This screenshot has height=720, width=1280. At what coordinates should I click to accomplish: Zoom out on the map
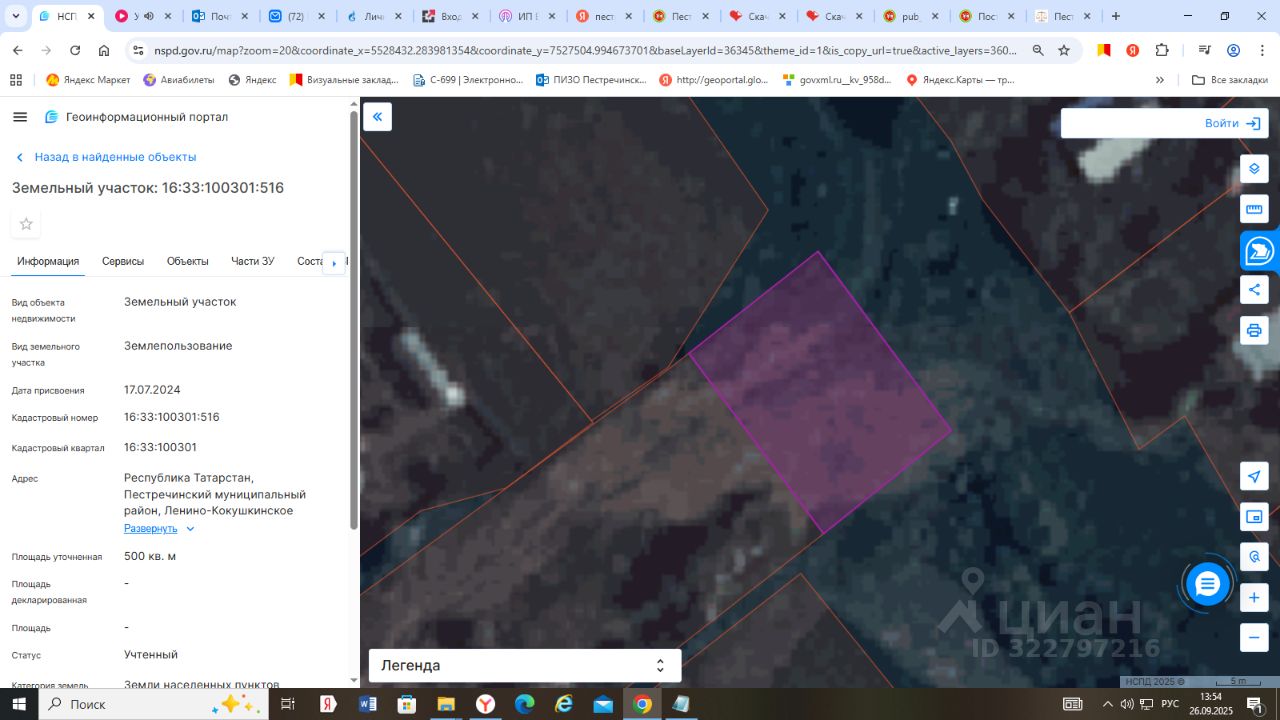(x=1254, y=637)
